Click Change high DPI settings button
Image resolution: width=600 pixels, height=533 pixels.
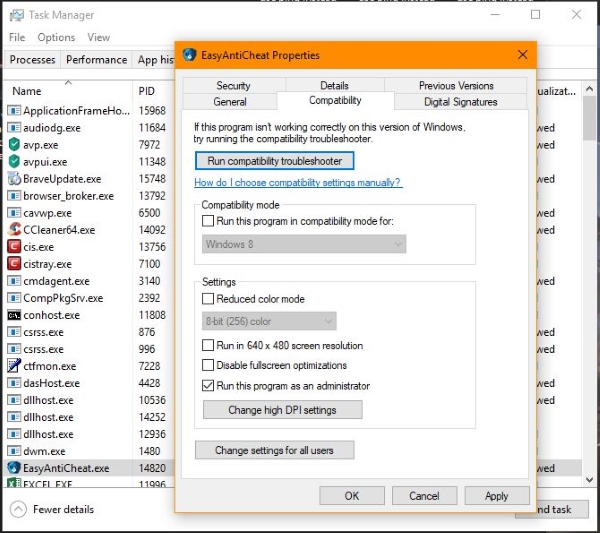point(282,410)
